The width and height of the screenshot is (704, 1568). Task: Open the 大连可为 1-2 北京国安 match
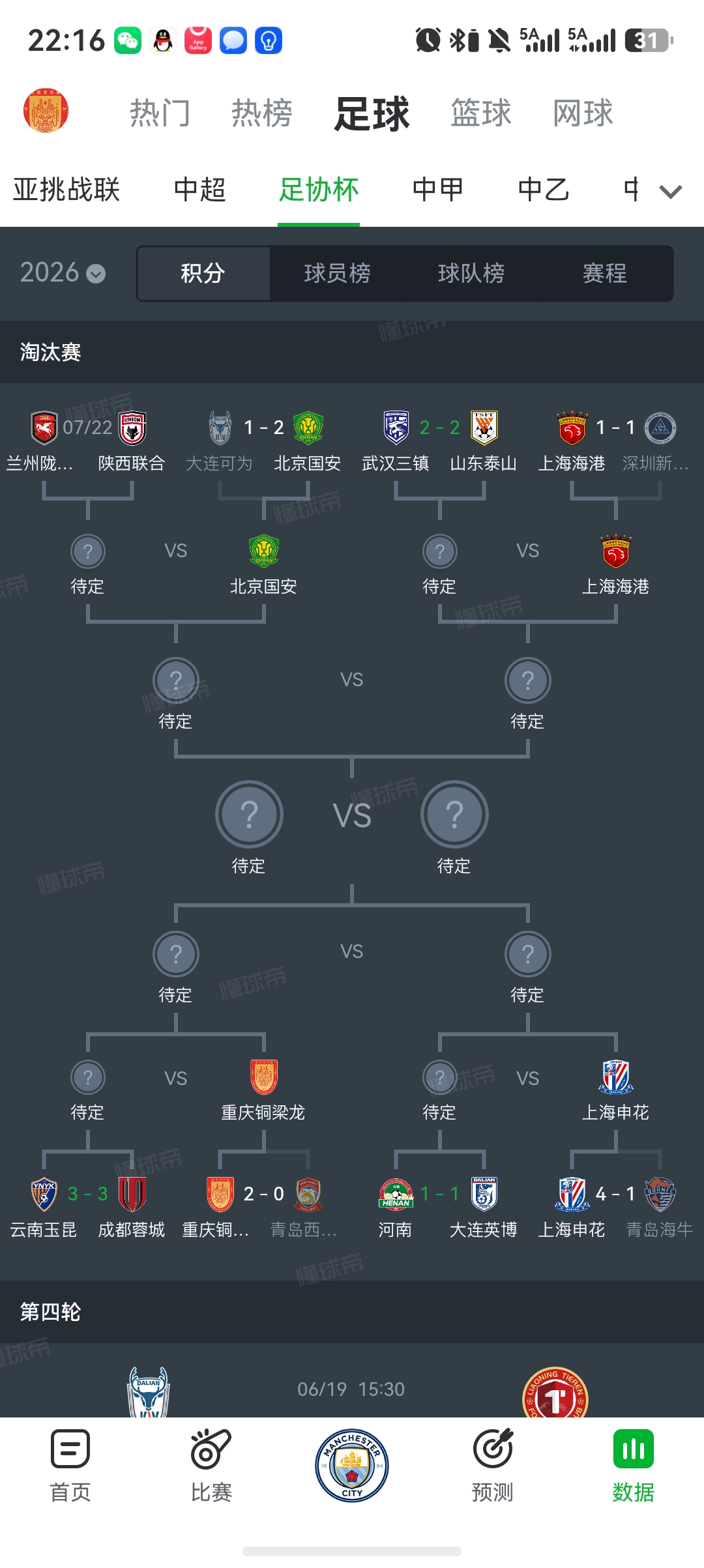click(x=263, y=441)
